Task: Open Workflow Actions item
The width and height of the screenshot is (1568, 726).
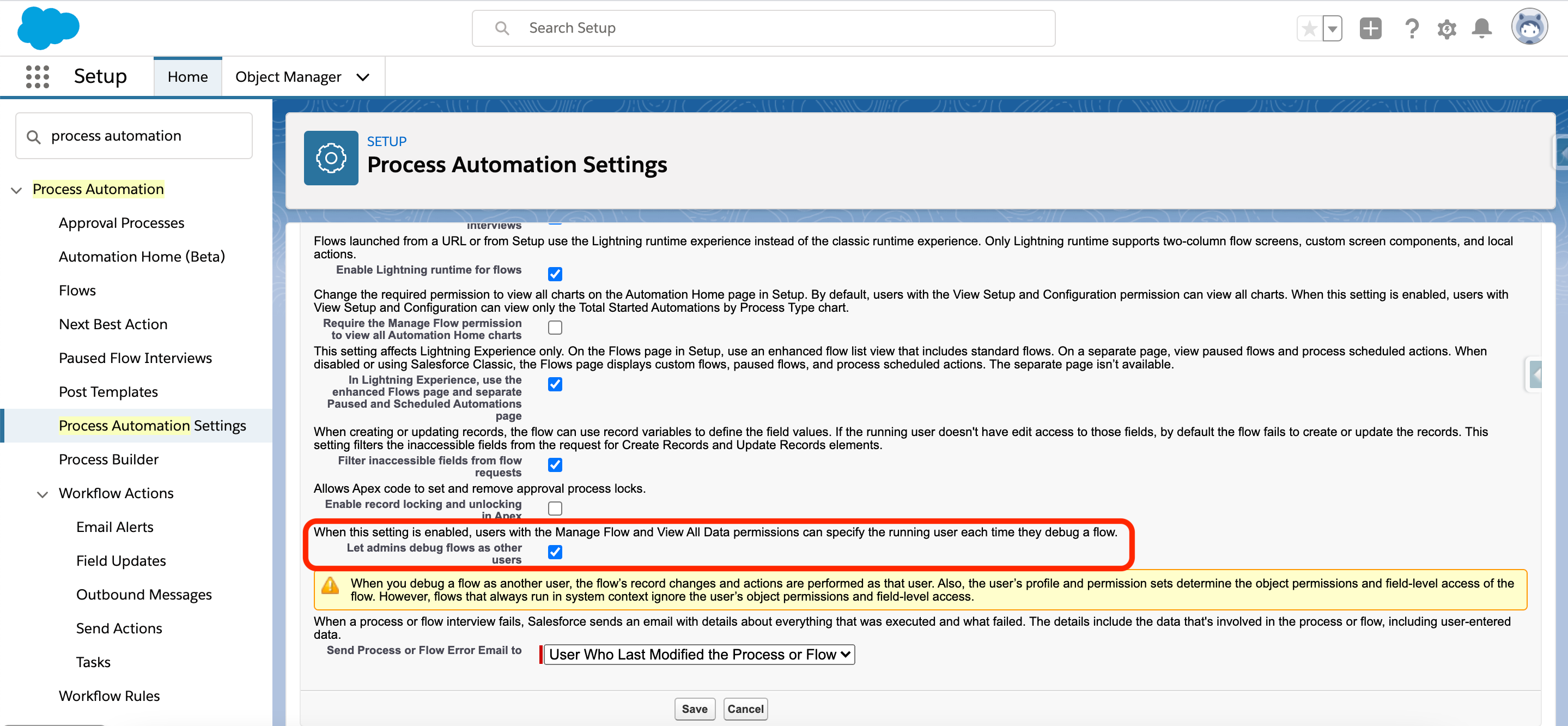Action: pos(116,493)
